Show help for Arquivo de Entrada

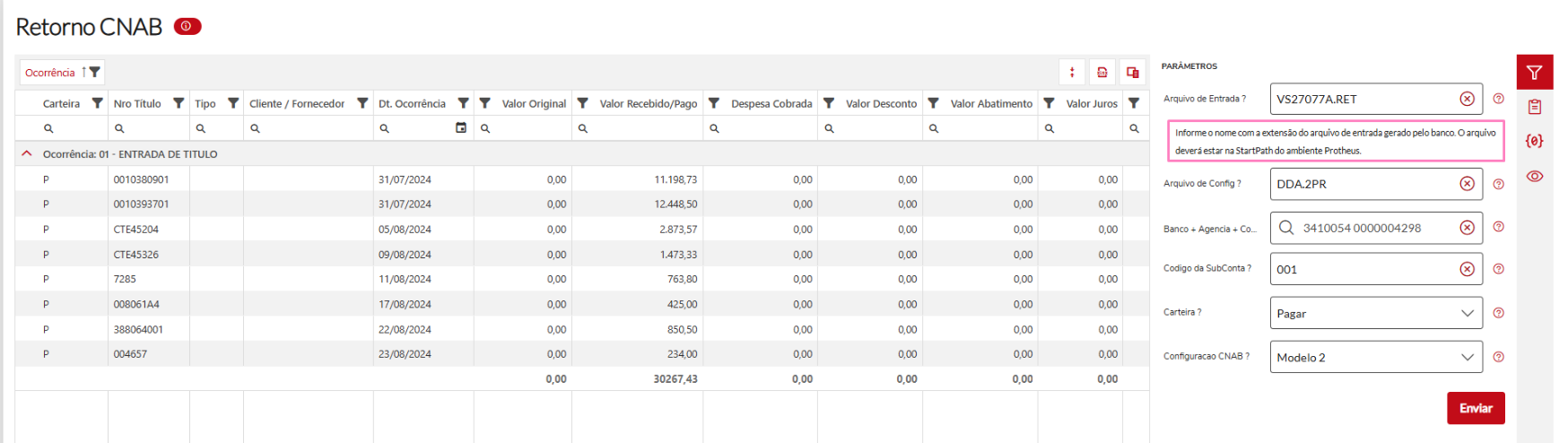click(1498, 99)
